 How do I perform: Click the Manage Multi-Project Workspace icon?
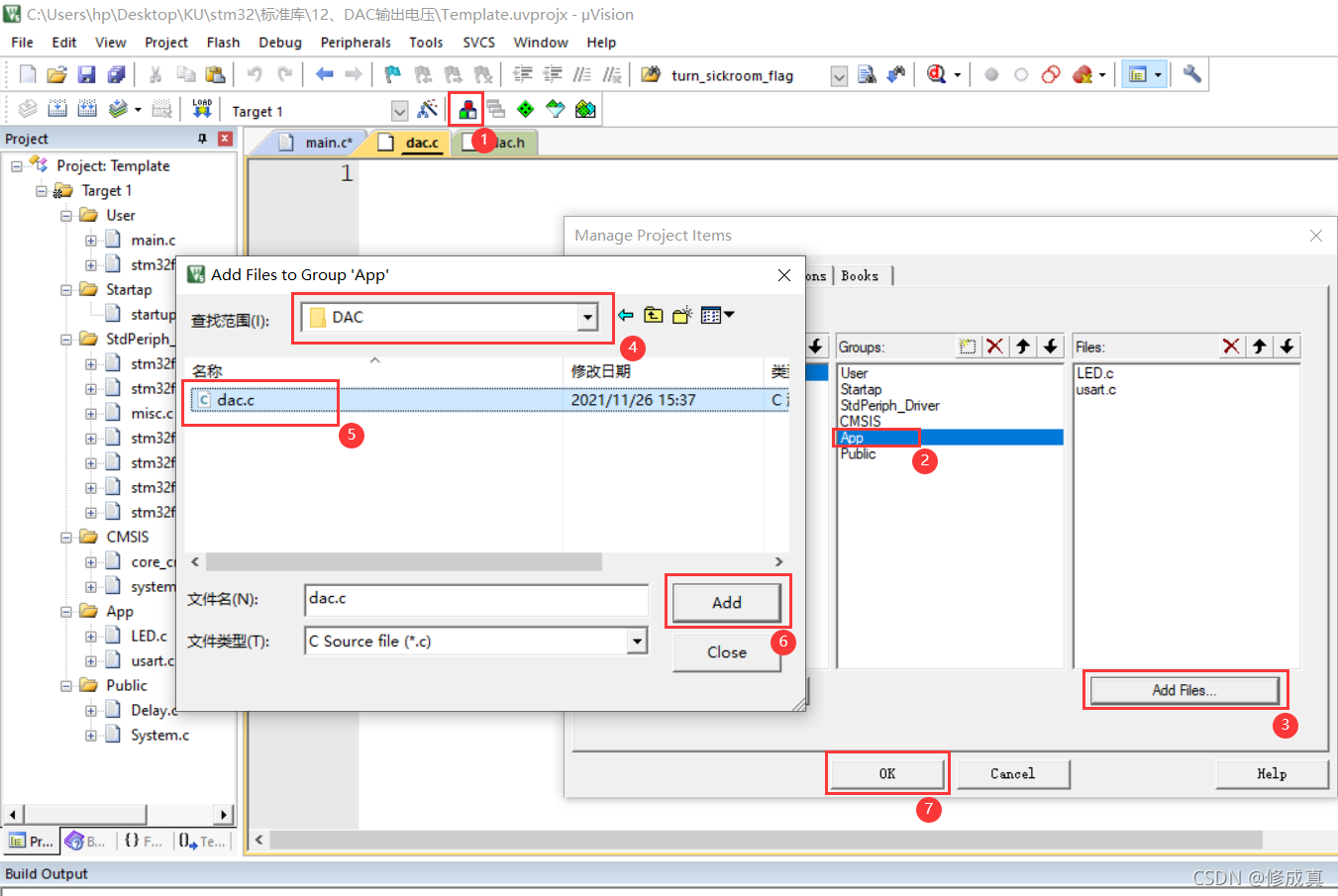496,109
